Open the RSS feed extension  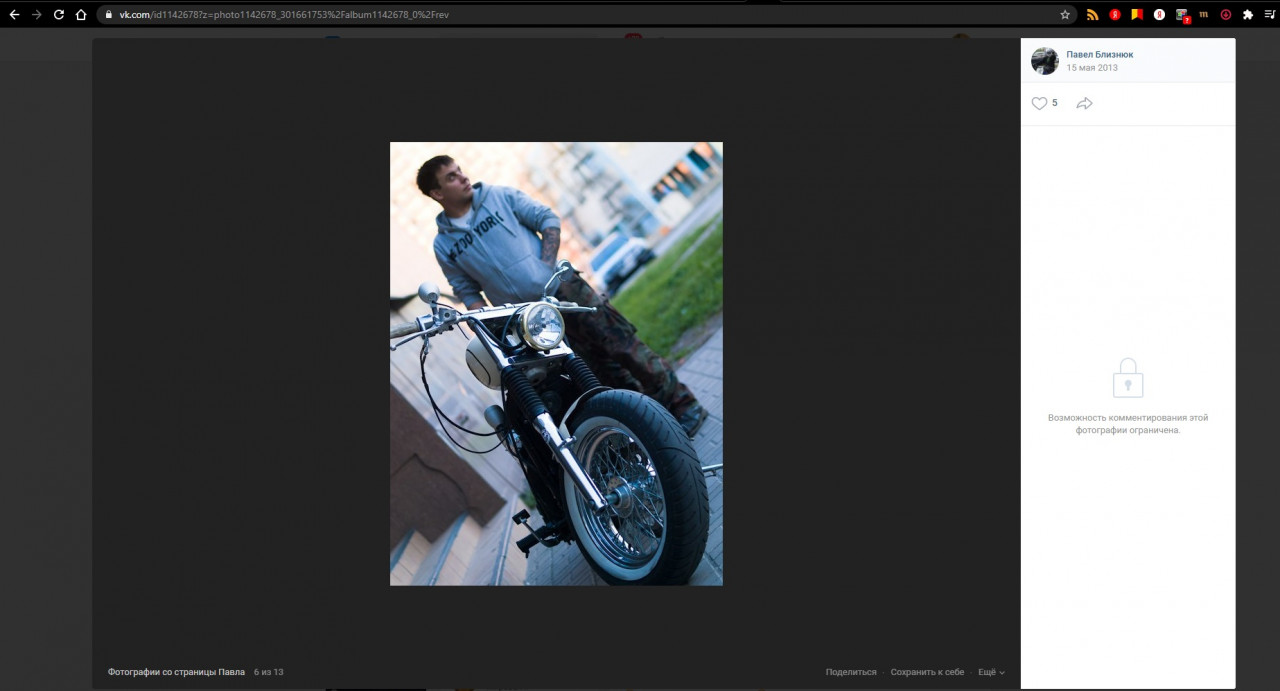pyautogui.click(x=1092, y=15)
